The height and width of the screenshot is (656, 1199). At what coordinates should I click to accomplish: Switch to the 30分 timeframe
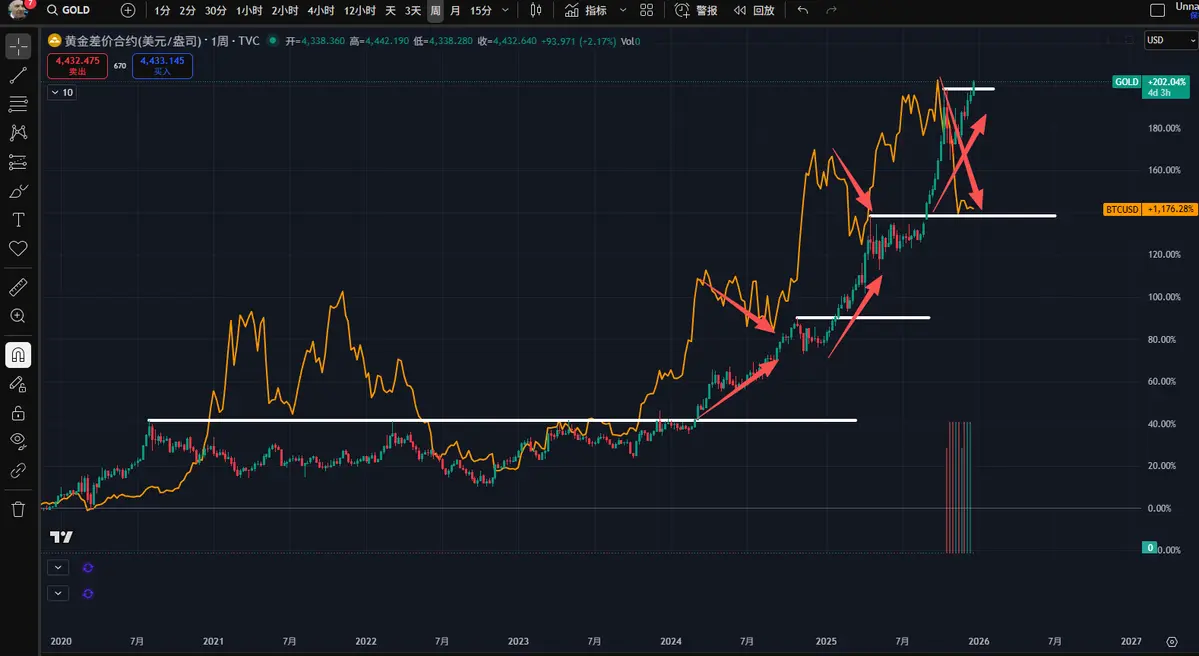[216, 10]
